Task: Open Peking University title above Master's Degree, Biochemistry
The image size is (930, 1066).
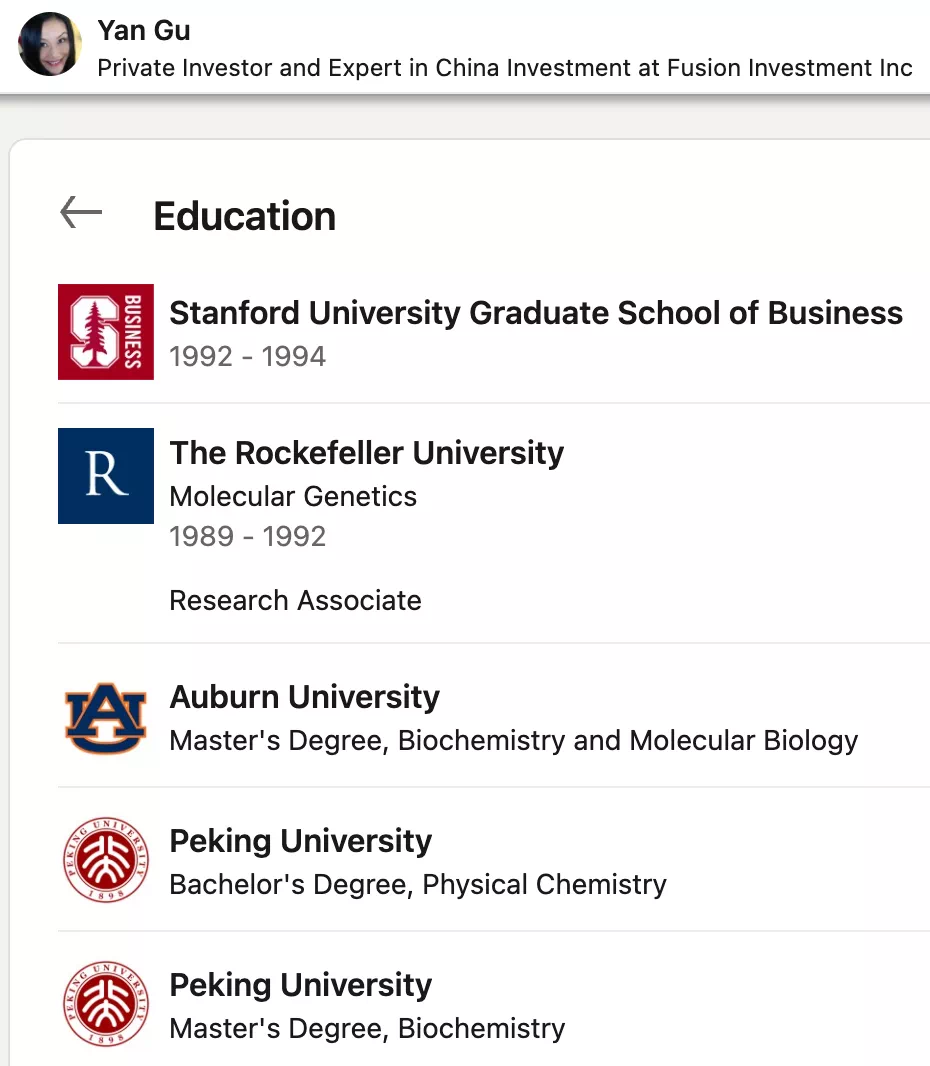Action: [300, 985]
